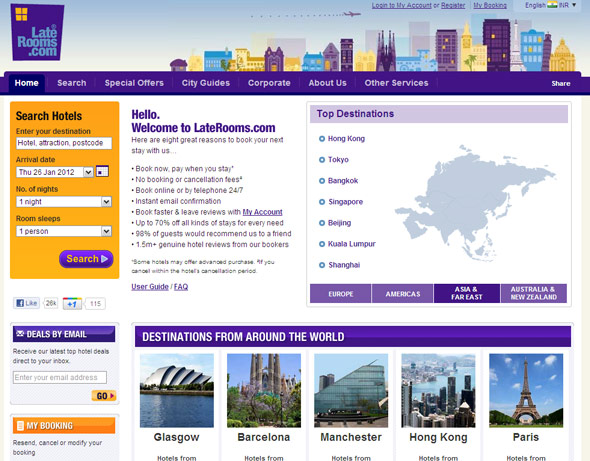Select Beijing destination

click(339, 223)
